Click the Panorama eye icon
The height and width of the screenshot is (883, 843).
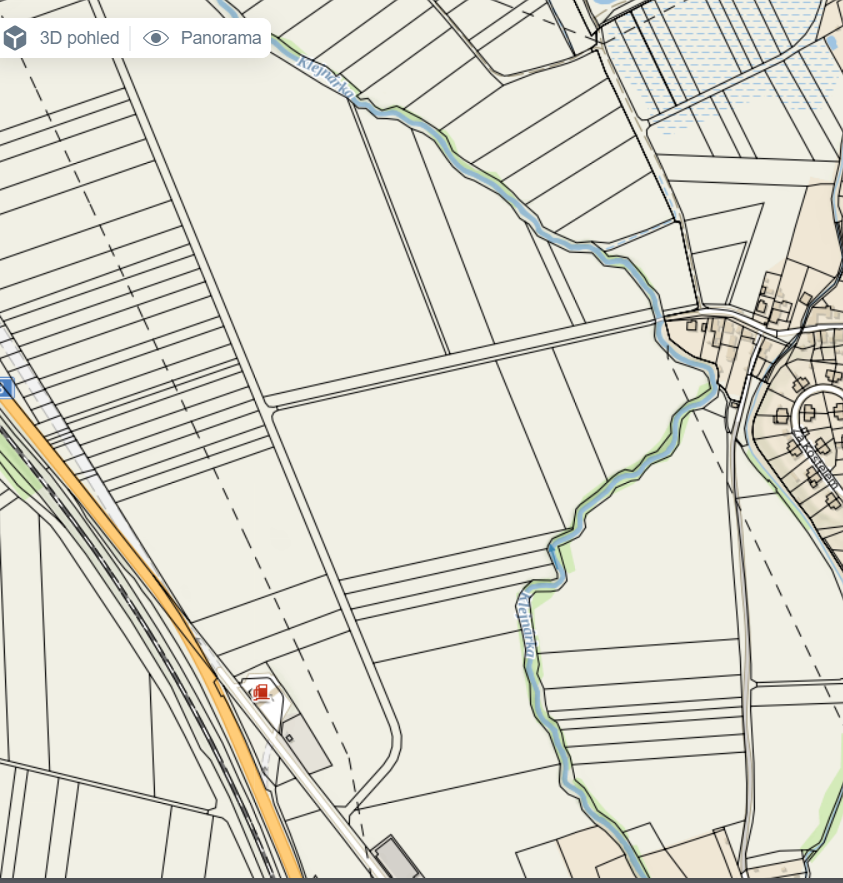point(156,39)
